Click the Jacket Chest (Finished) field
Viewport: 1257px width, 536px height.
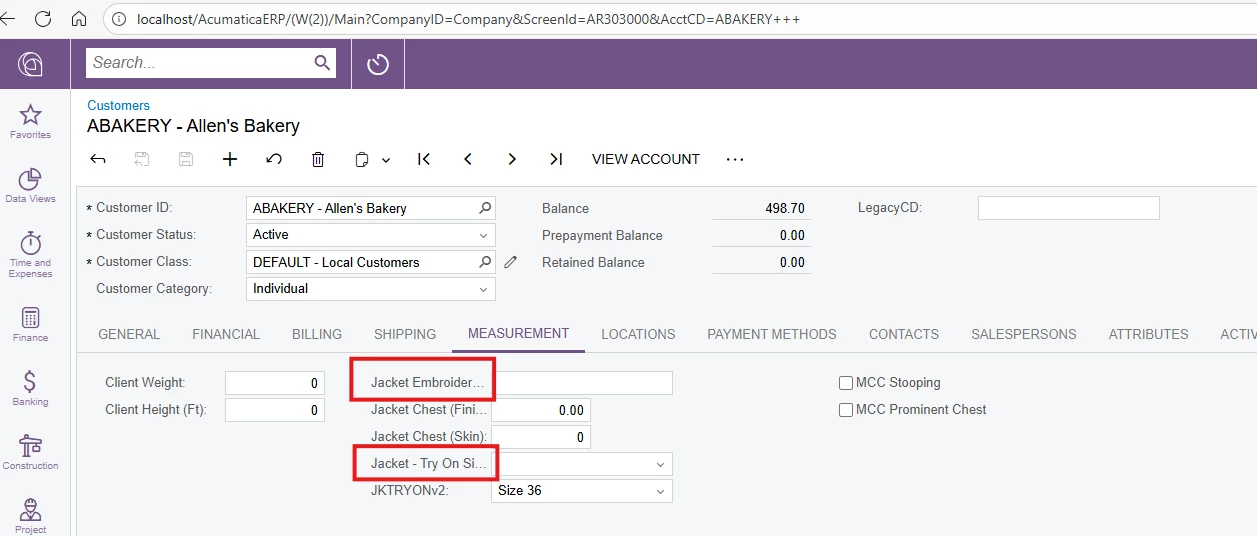(541, 410)
